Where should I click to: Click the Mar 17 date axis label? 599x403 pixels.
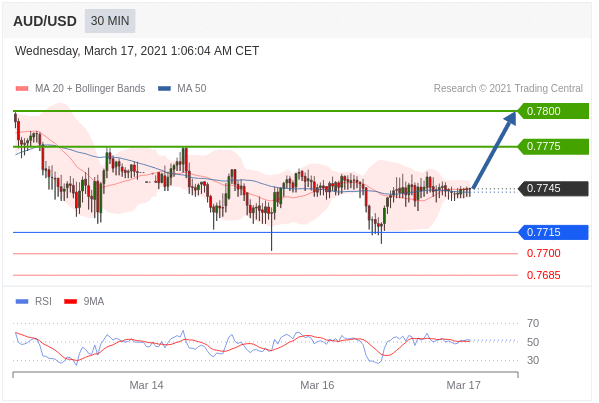(x=463, y=385)
